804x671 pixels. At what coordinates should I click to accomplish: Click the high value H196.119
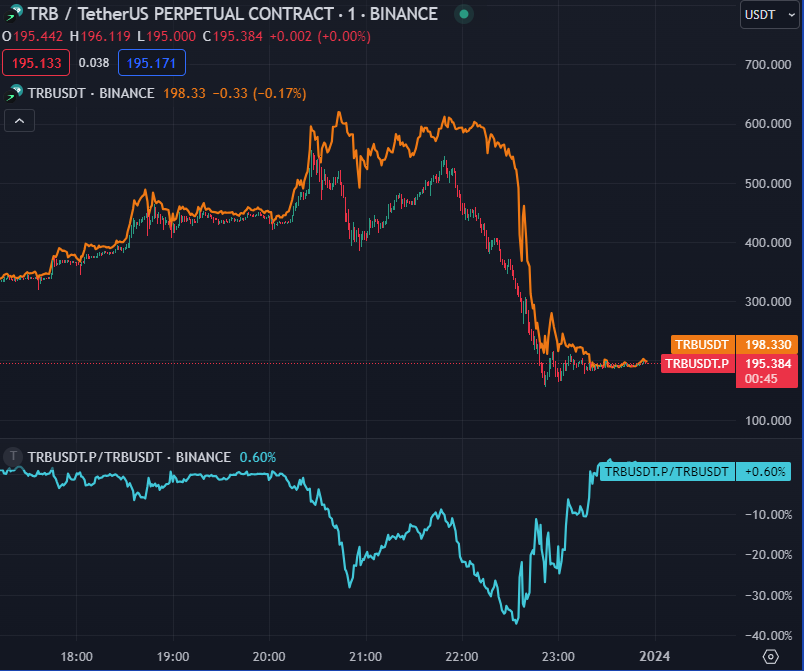click(x=100, y=36)
